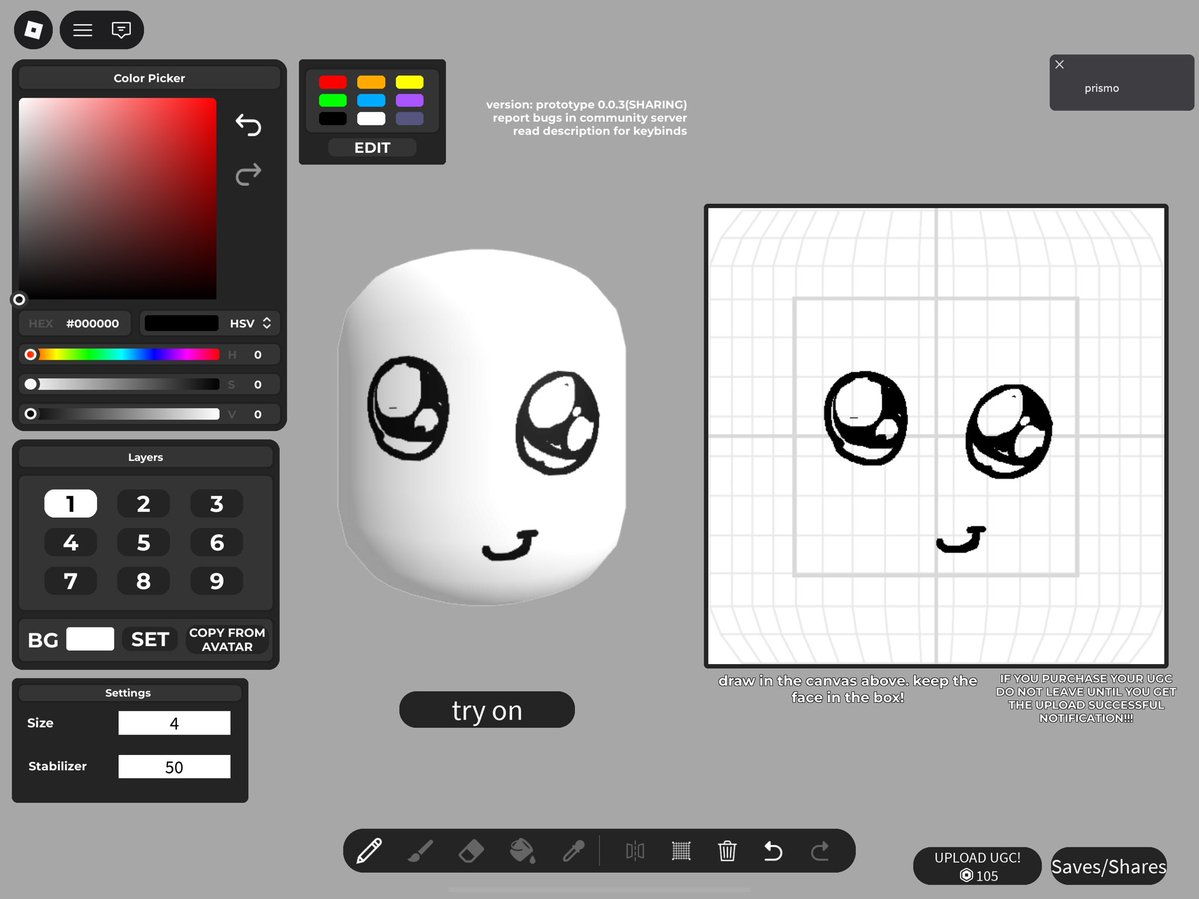
Task: Close the prismo notification
Action: pyautogui.click(x=1059, y=64)
